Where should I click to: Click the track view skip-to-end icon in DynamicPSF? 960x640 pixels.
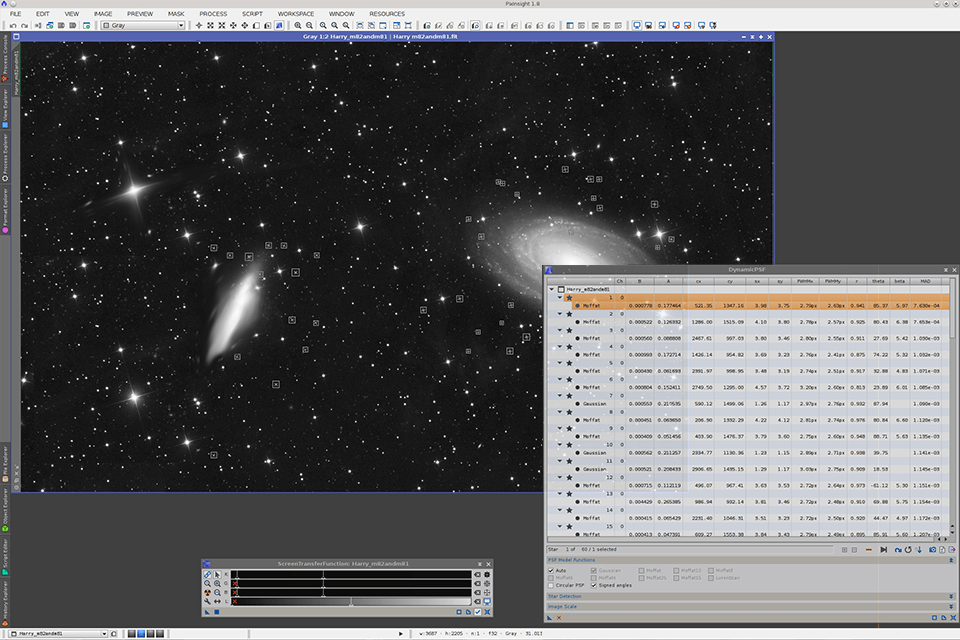coord(883,550)
